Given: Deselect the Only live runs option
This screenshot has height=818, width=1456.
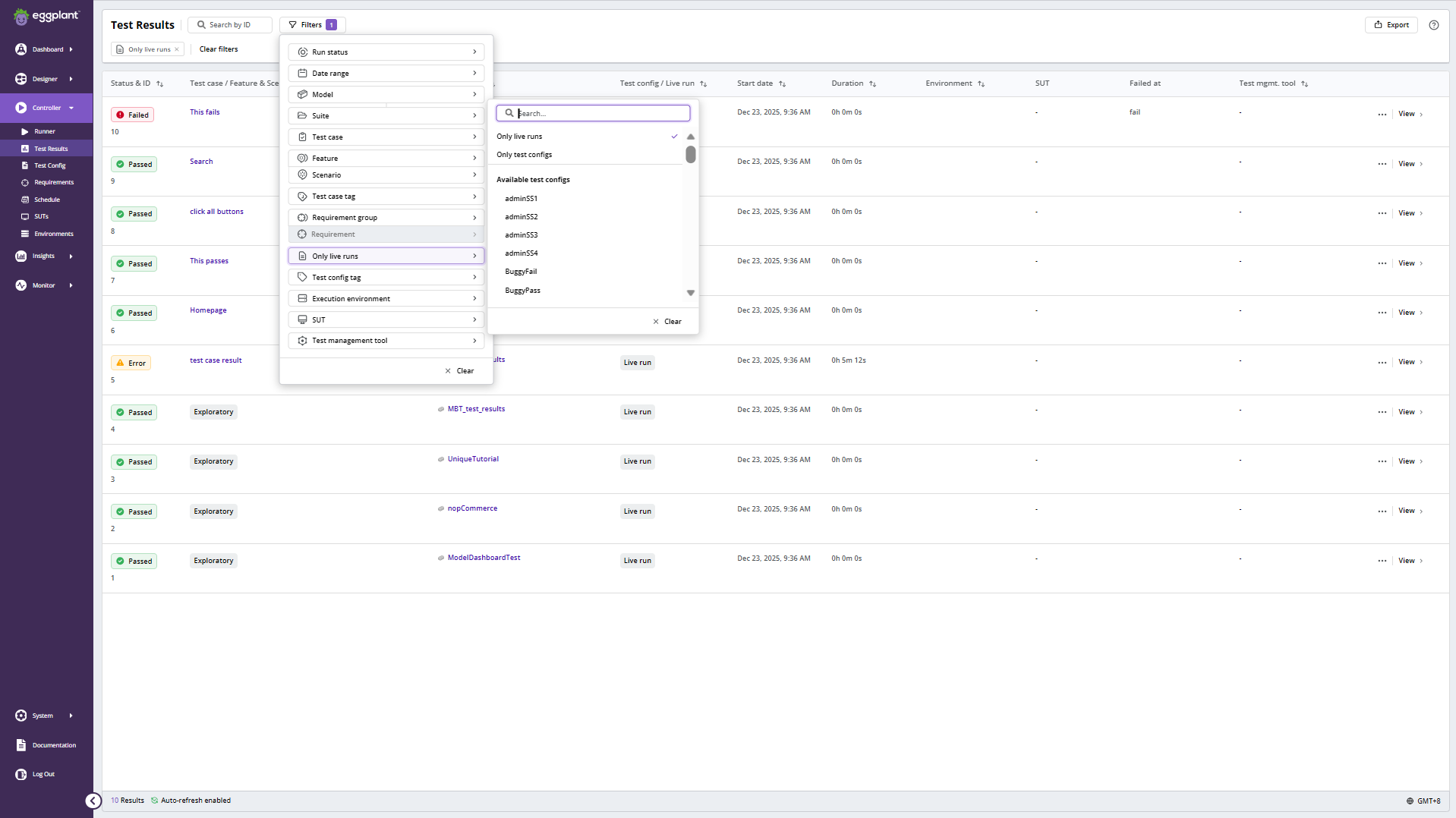Looking at the screenshot, I should coord(519,137).
